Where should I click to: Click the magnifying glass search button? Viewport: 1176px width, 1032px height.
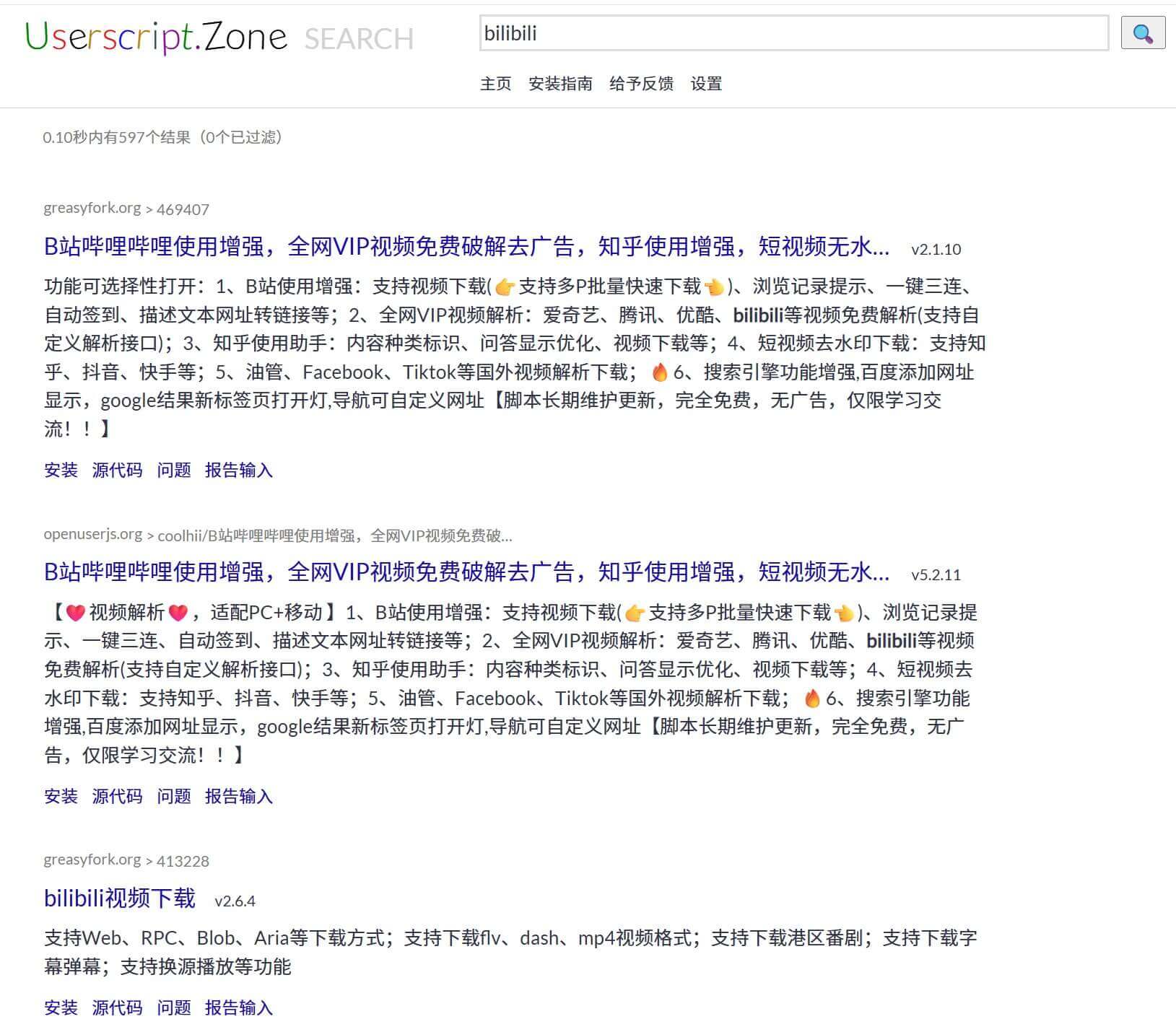coord(1142,33)
